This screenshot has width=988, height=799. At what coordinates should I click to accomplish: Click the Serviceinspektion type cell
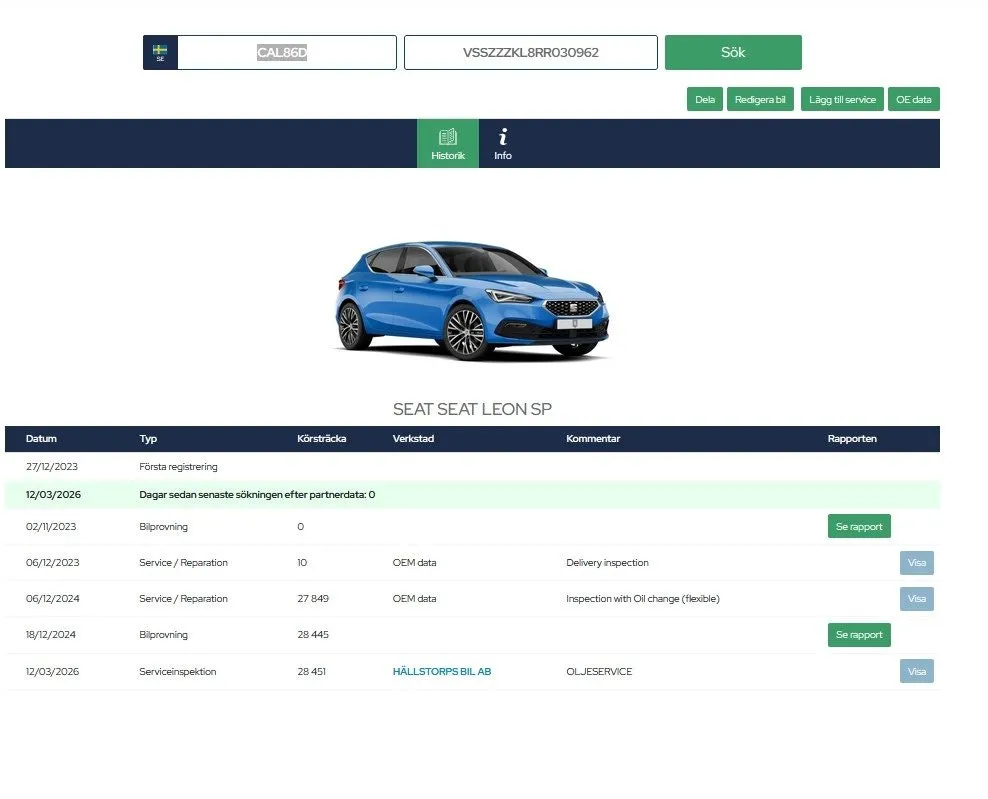pyautogui.click(x=178, y=671)
